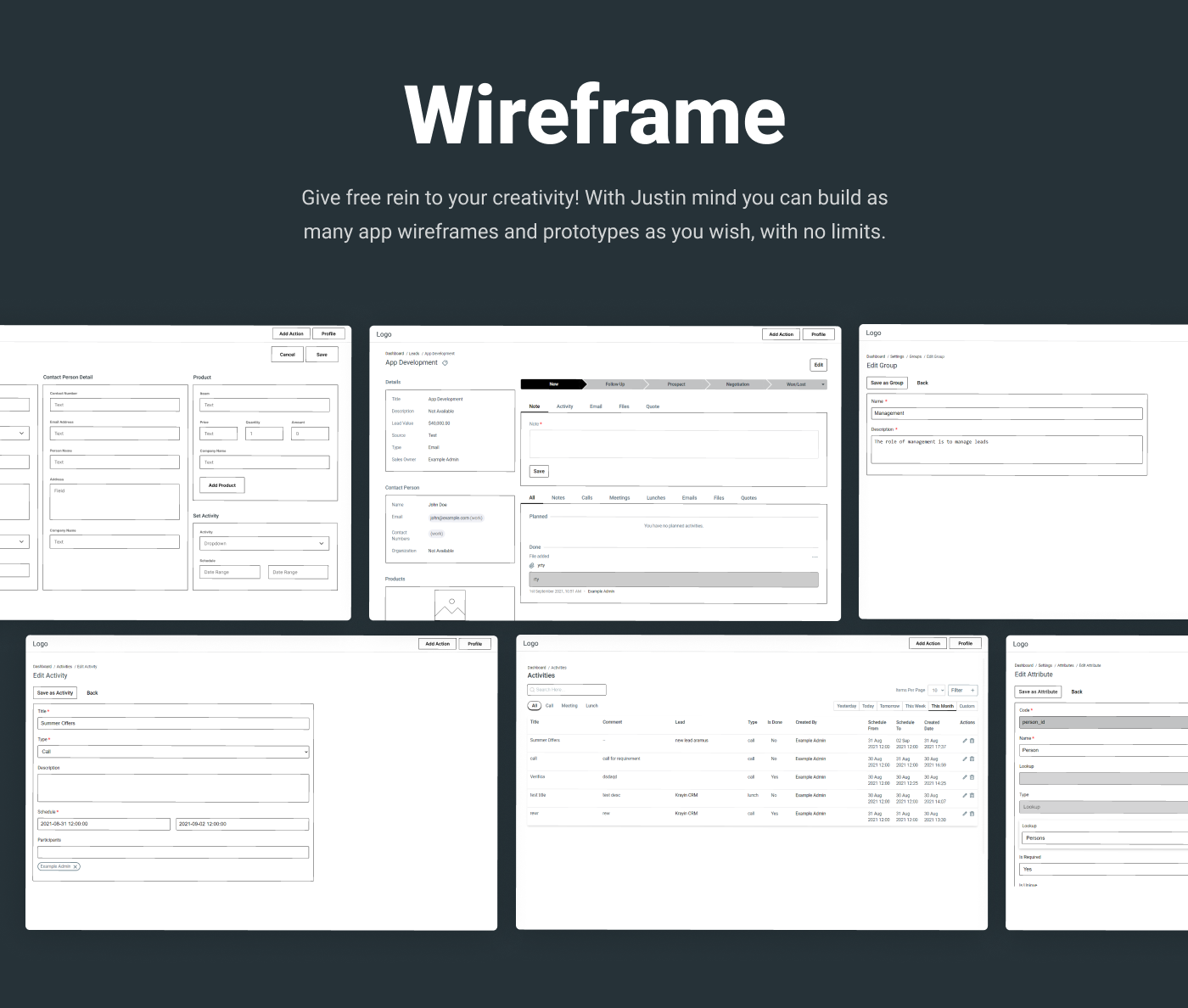Click the trash delete icon on the rew activity row
The image size is (1188, 1008).
tap(972, 815)
